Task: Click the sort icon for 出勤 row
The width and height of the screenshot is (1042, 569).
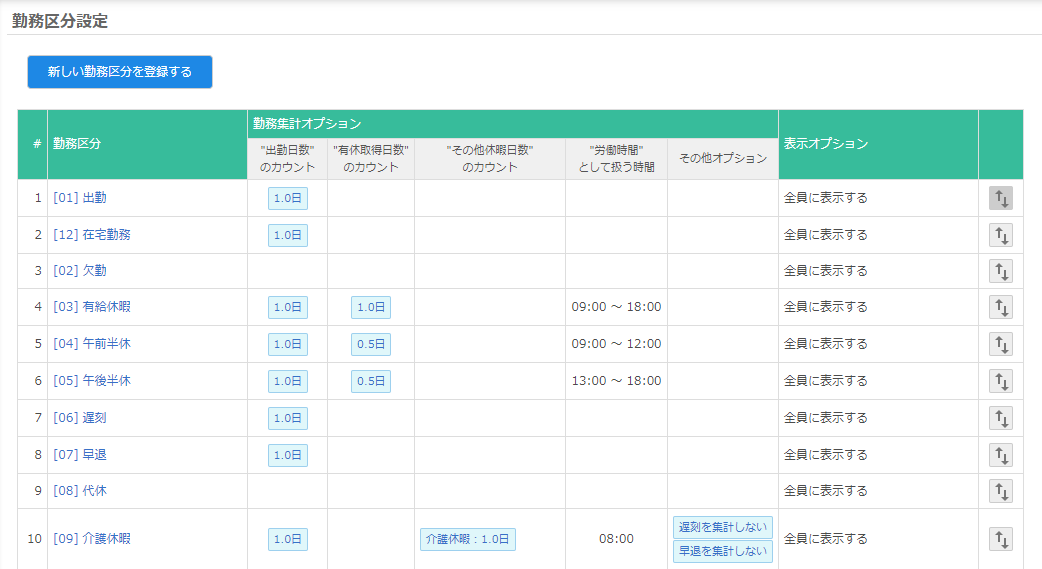Action: point(1000,198)
